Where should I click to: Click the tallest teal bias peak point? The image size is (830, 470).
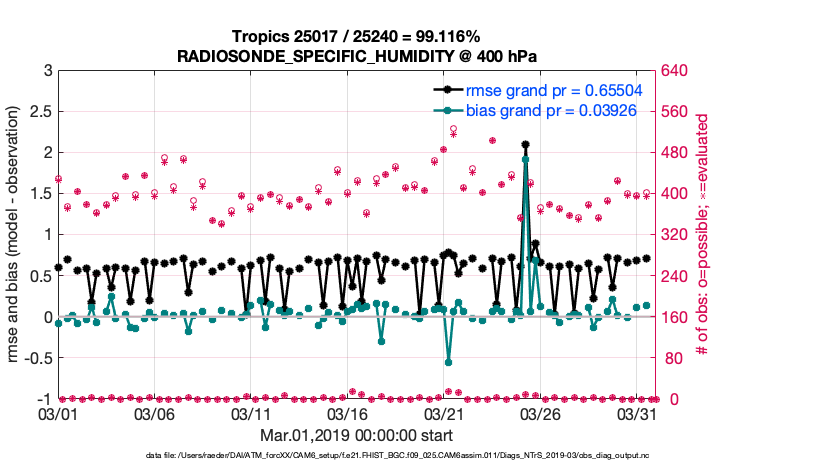[x=525, y=159]
